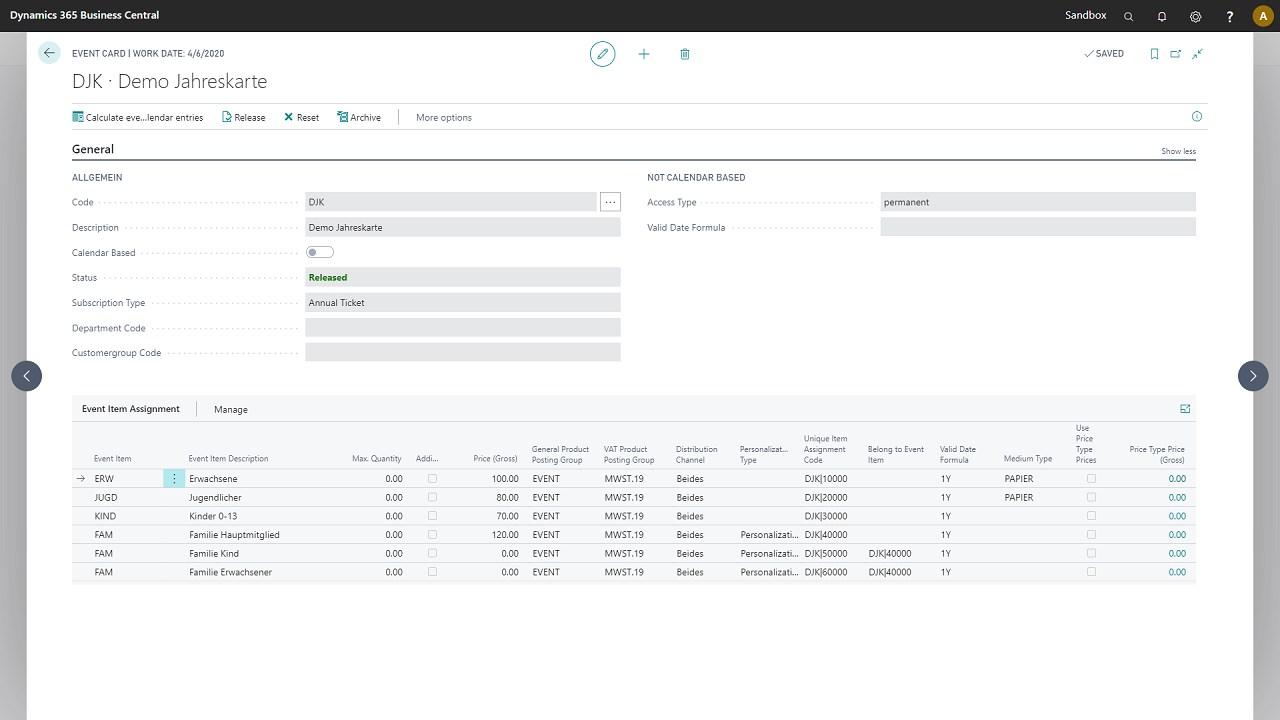Open the notifications bell
This screenshot has height=720, width=1280.
pyautogui.click(x=1162, y=16)
